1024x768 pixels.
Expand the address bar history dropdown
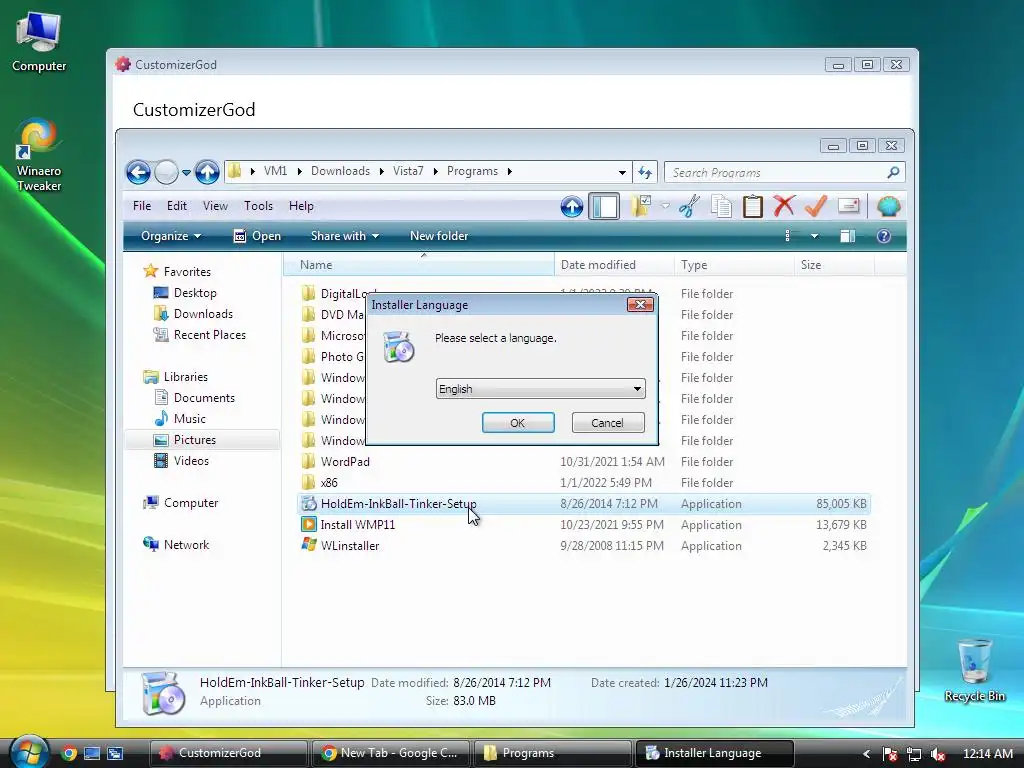click(x=622, y=172)
